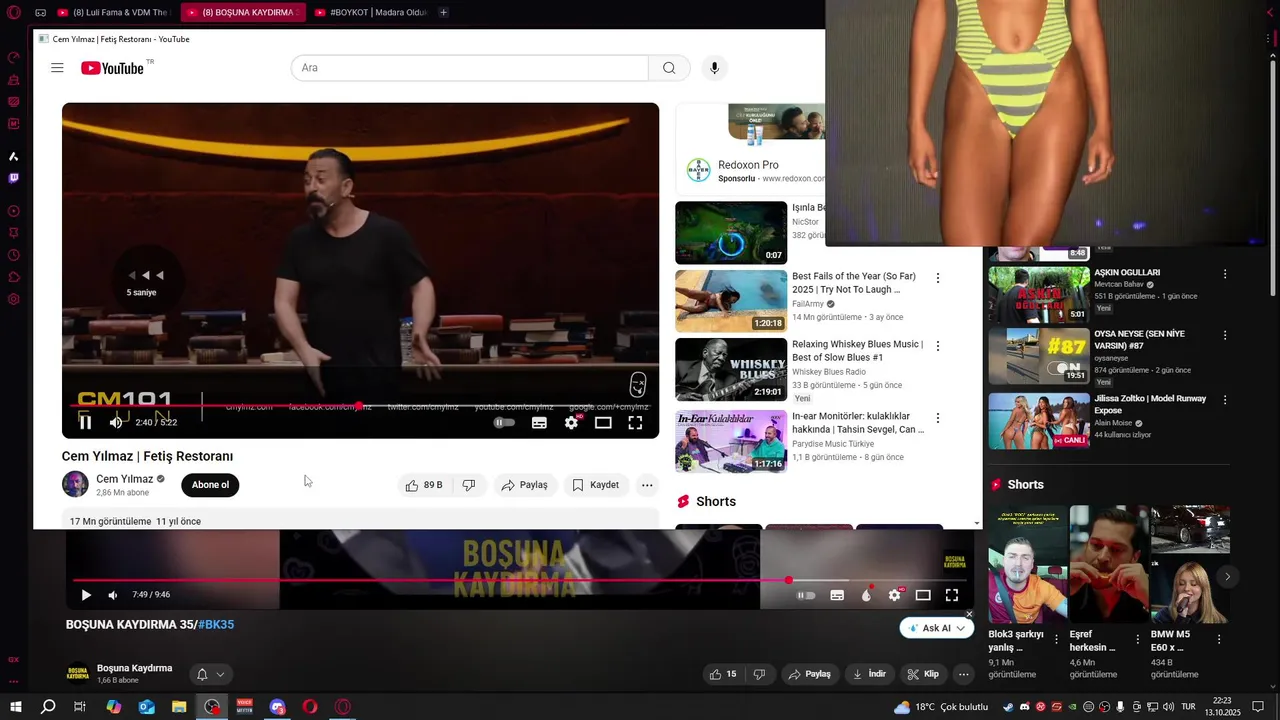The width and height of the screenshot is (1280, 720).
Task: Like Boşuna Kaydırma video with 15 likes
Action: [723, 674]
